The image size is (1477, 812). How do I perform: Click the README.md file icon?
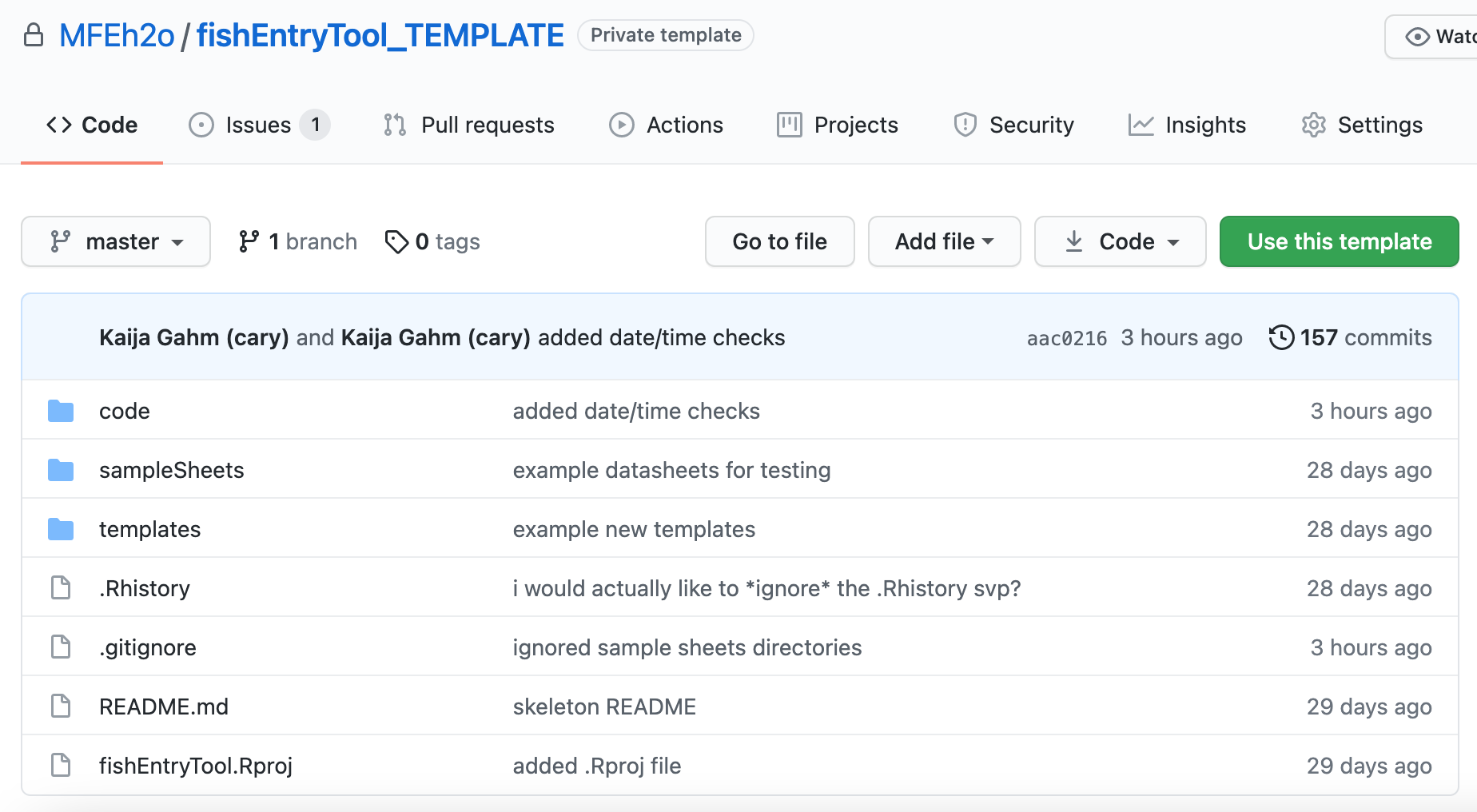click(x=61, y=706)
